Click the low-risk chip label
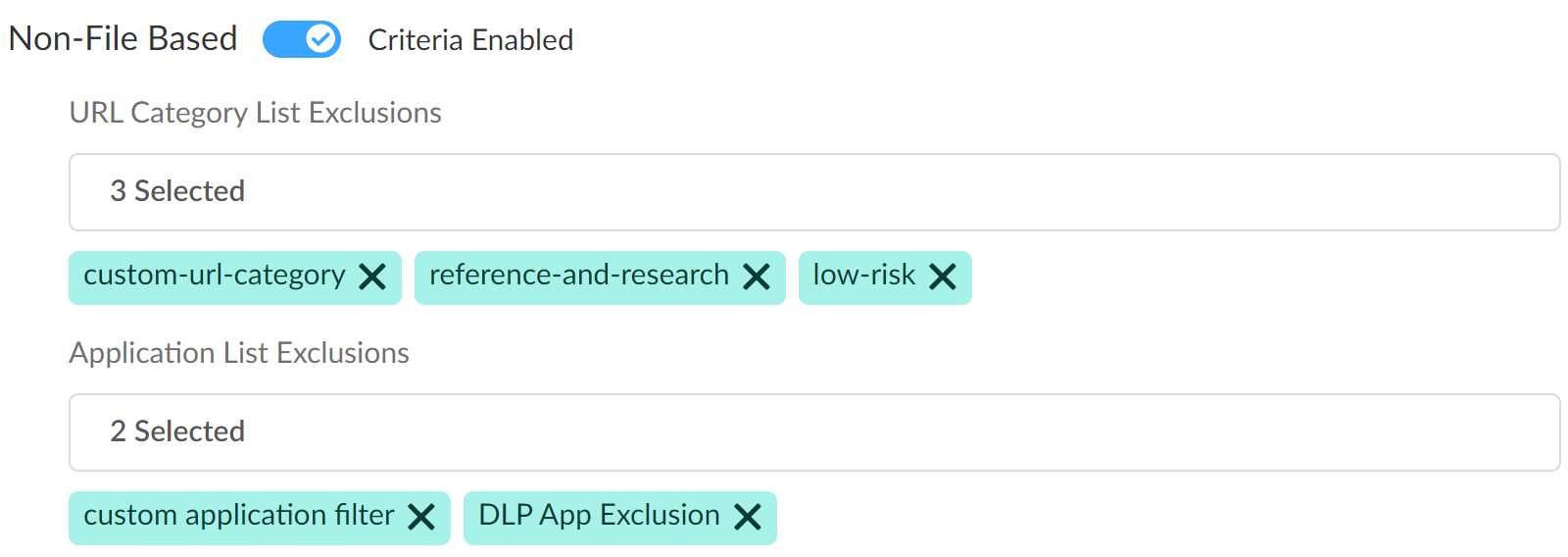The height and width of the screenshot is (557, 1568). click(x=863, y=276)
